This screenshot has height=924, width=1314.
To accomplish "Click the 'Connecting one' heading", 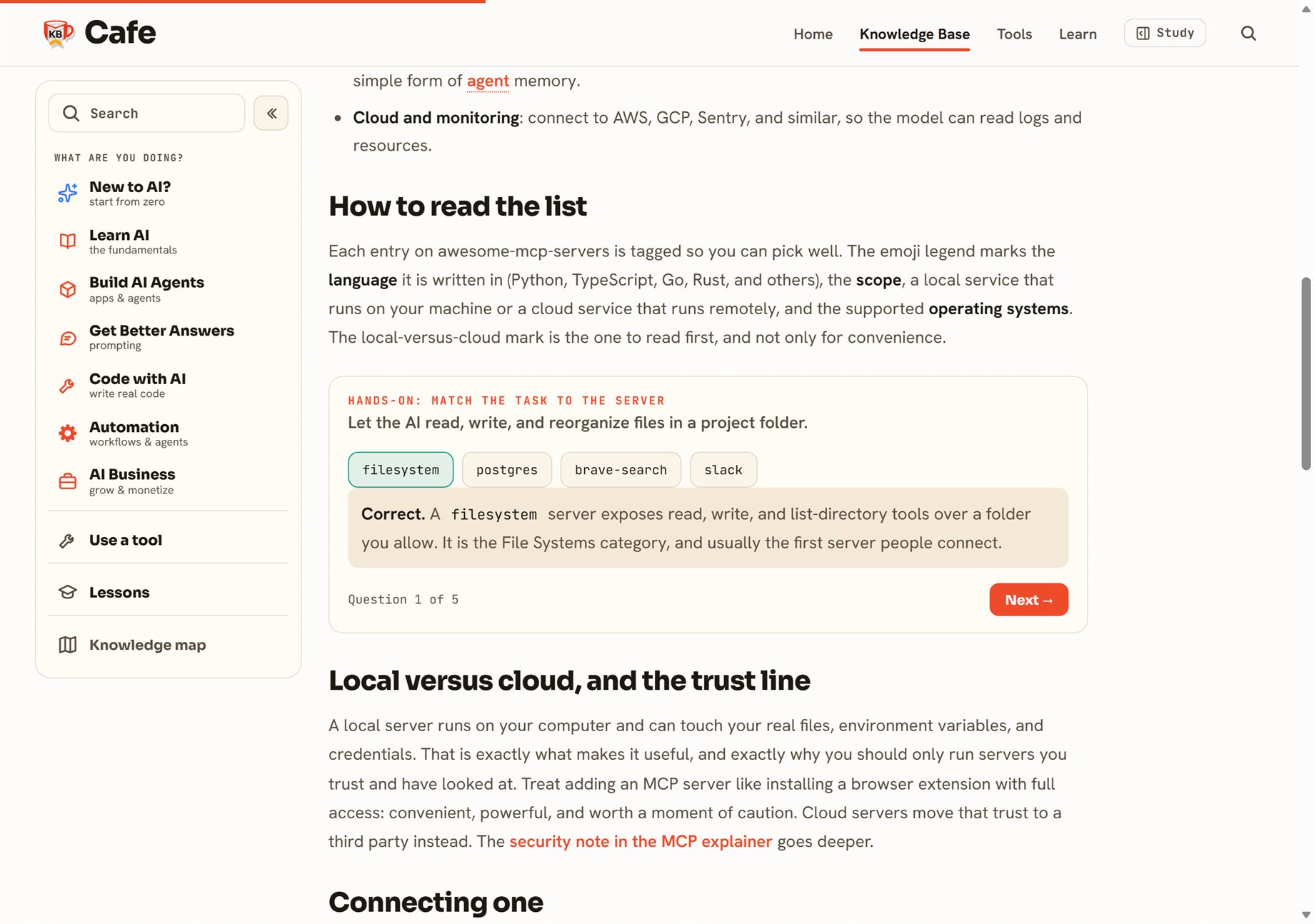I will [436, 903].
